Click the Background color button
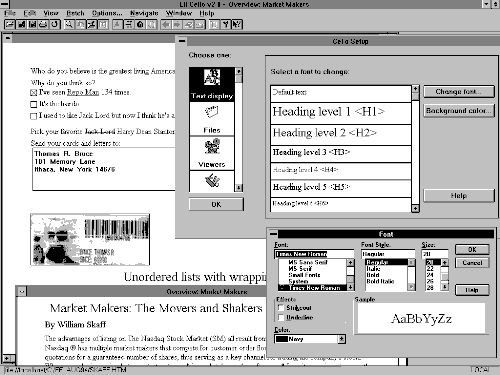 [459, 111]
